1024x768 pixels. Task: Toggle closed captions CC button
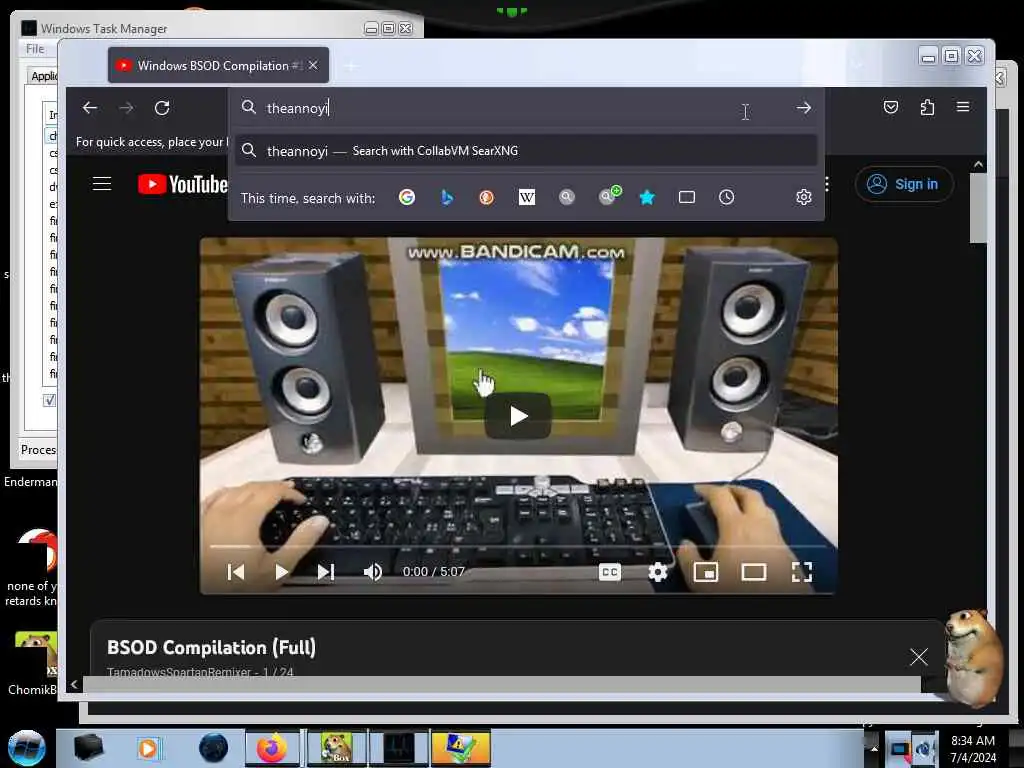point(609,572)
